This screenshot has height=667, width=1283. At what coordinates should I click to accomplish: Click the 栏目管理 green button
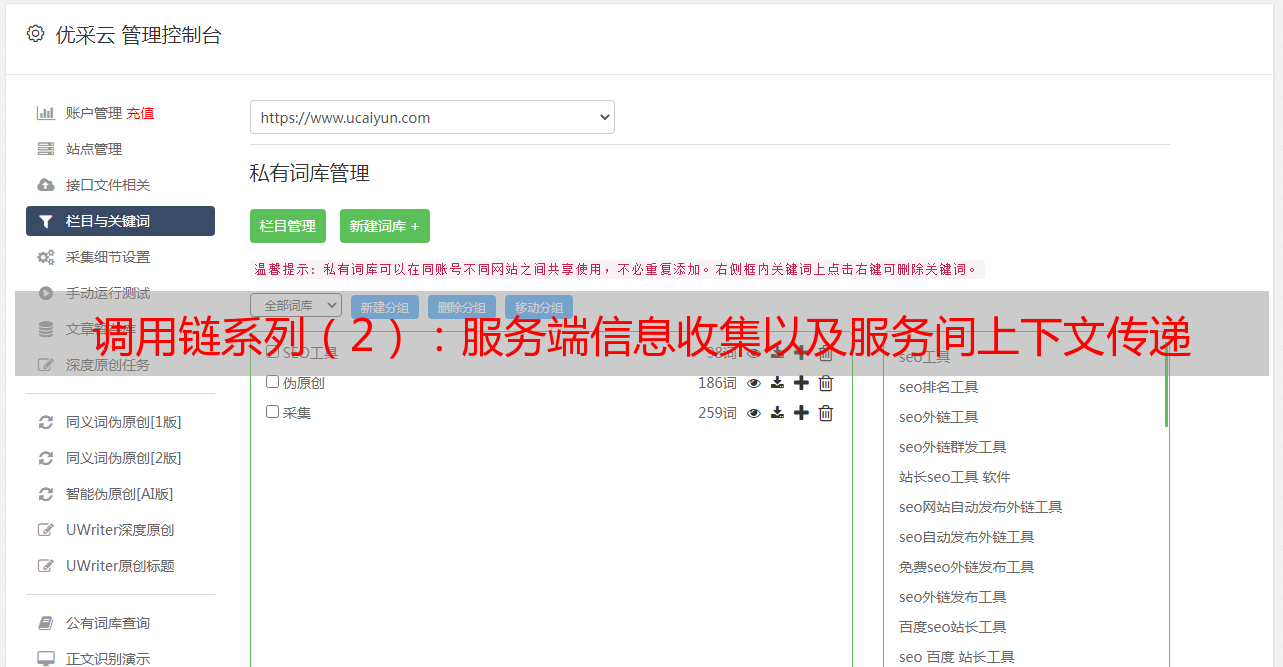[288, 226]
